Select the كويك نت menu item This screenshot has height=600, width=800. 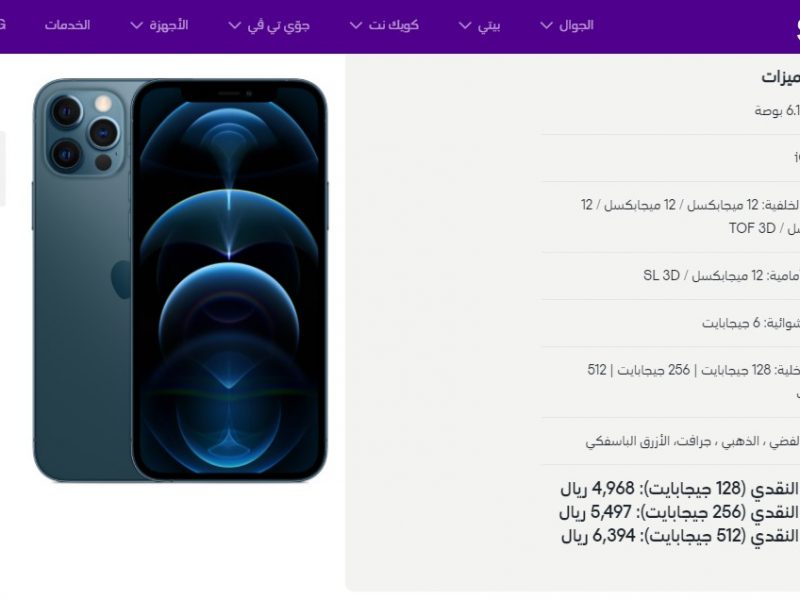tap(393, 25)
